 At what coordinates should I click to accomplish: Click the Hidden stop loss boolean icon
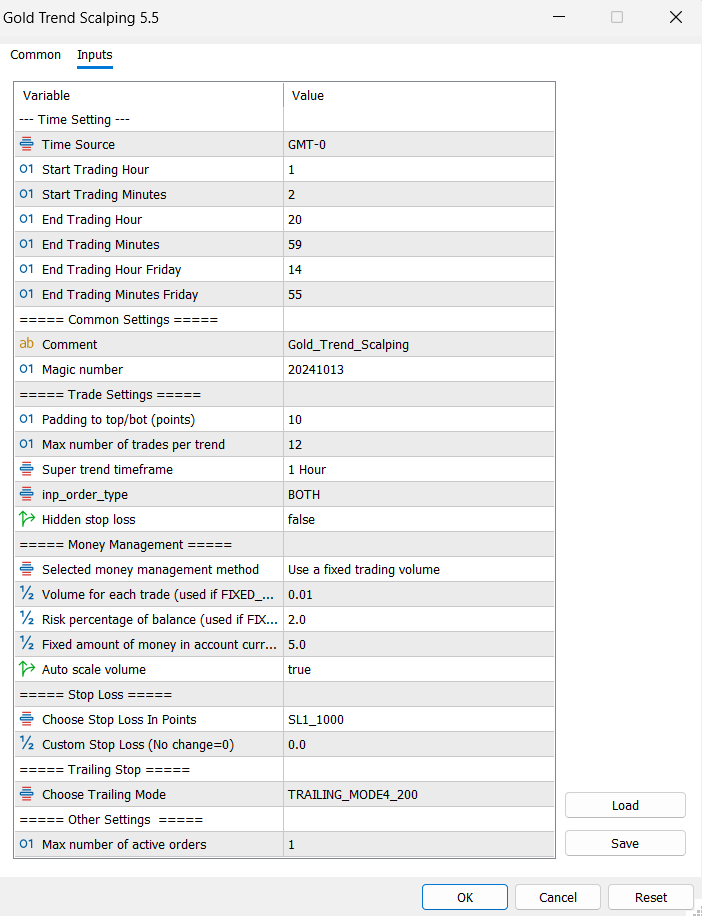point(26,519)
